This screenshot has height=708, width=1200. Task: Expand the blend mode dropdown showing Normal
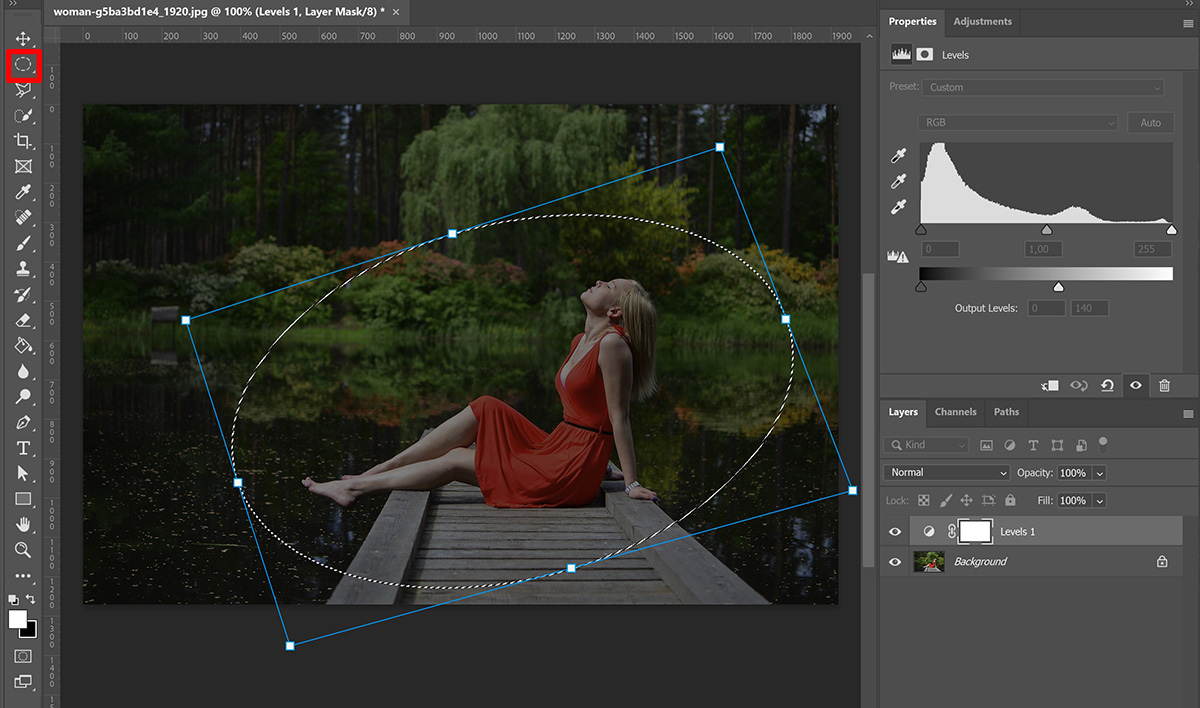pyautogui.click(x=945, y=471)
